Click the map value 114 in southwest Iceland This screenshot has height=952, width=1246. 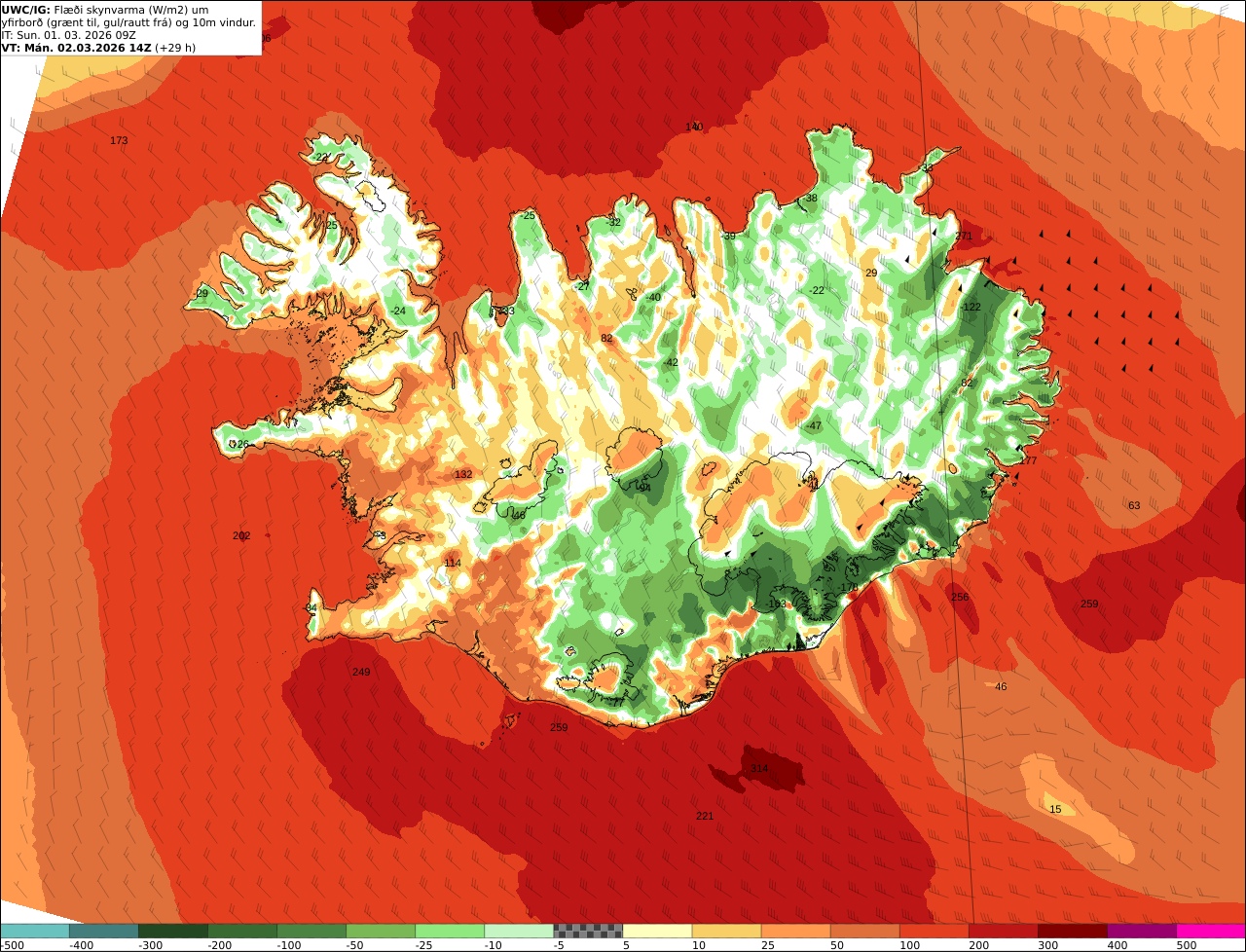point(453,564)
